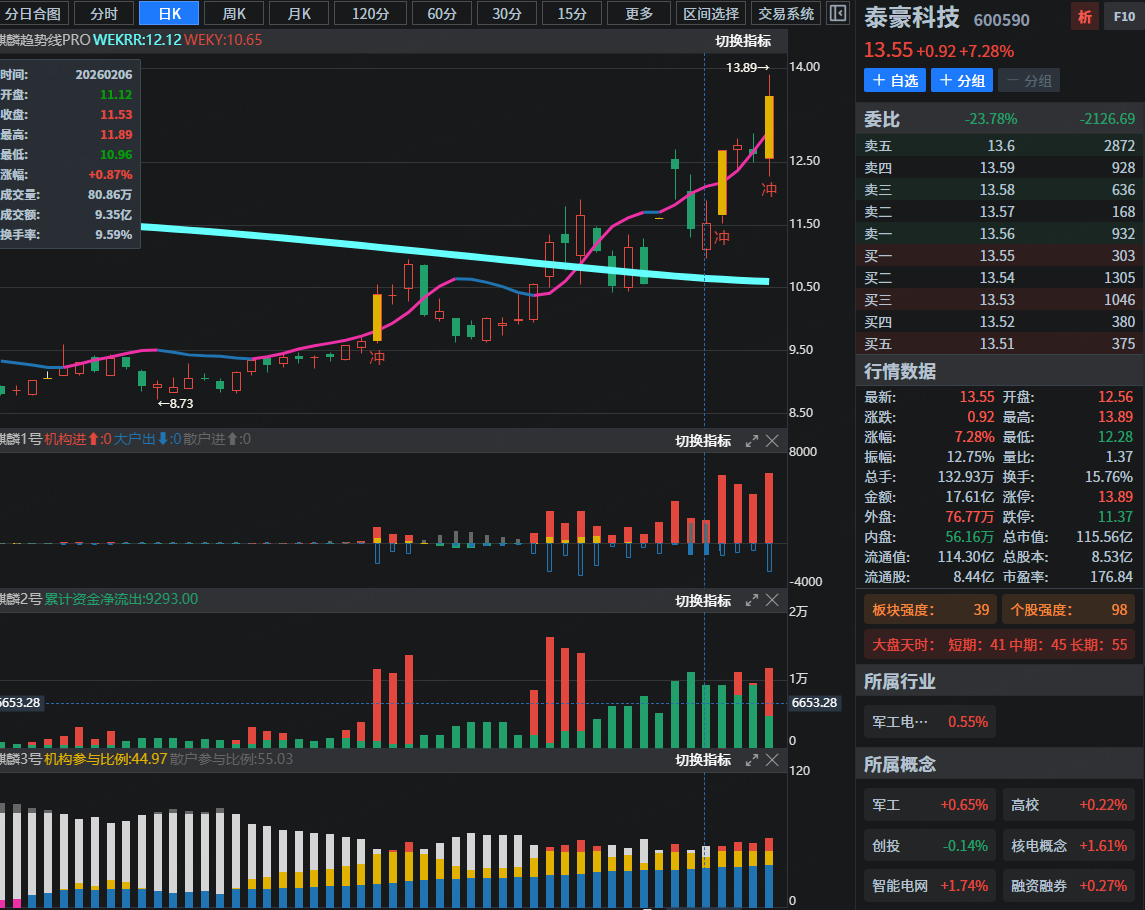This screenshot has height=910, width=1145.
Task: Open the 交易系统 trading system
Action: [786, 14]
